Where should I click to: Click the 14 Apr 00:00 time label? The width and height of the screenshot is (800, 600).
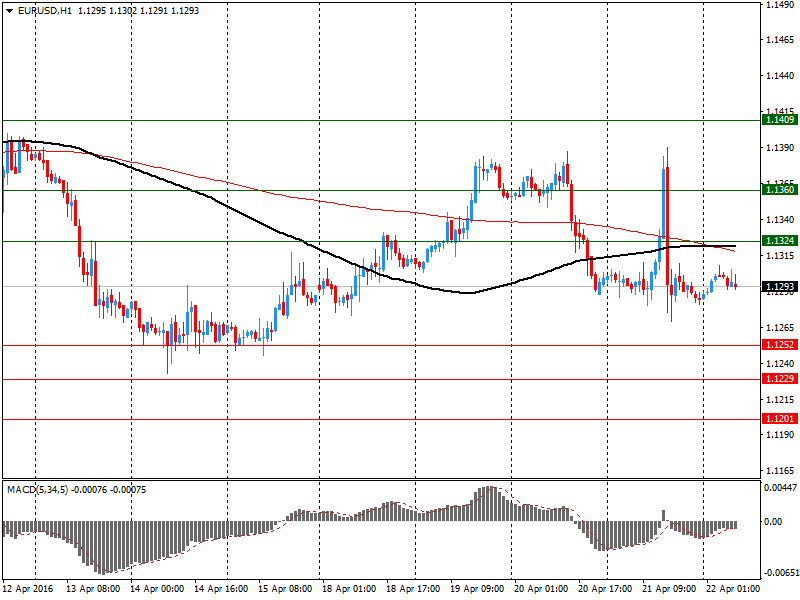[x=157, y=589]
